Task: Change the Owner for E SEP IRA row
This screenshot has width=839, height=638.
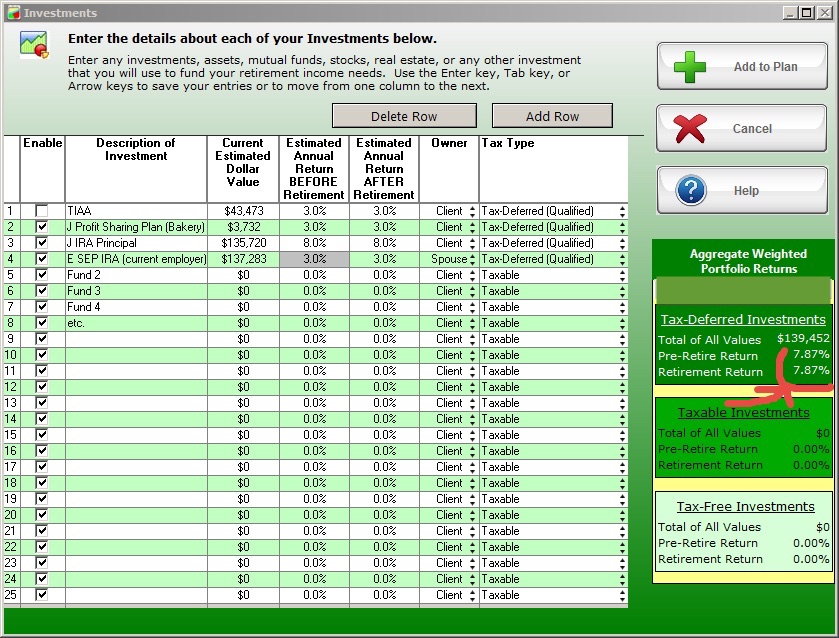Action: point(472,260)
